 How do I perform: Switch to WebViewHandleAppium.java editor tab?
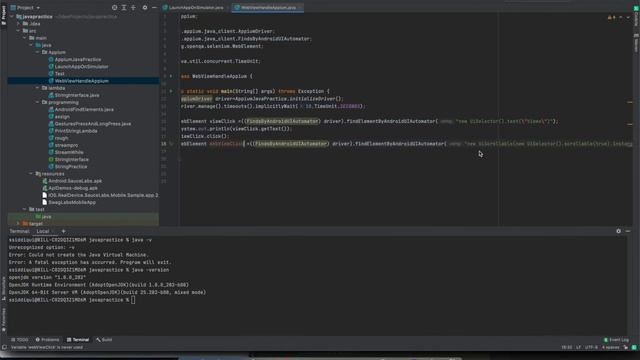[268, 7]
